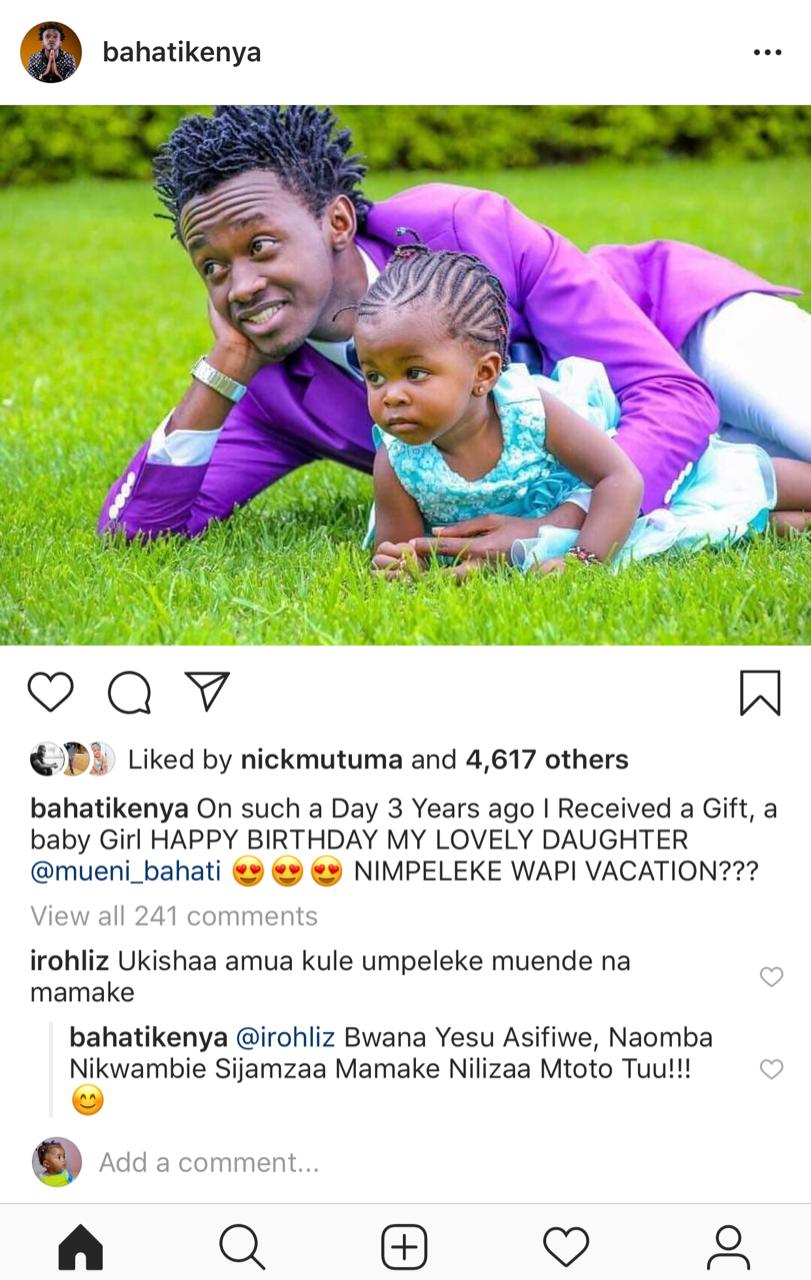Viewport: 811px width, 1280px height.
Task: Open comments via speech bubble icon
Action: coord(129,692)
